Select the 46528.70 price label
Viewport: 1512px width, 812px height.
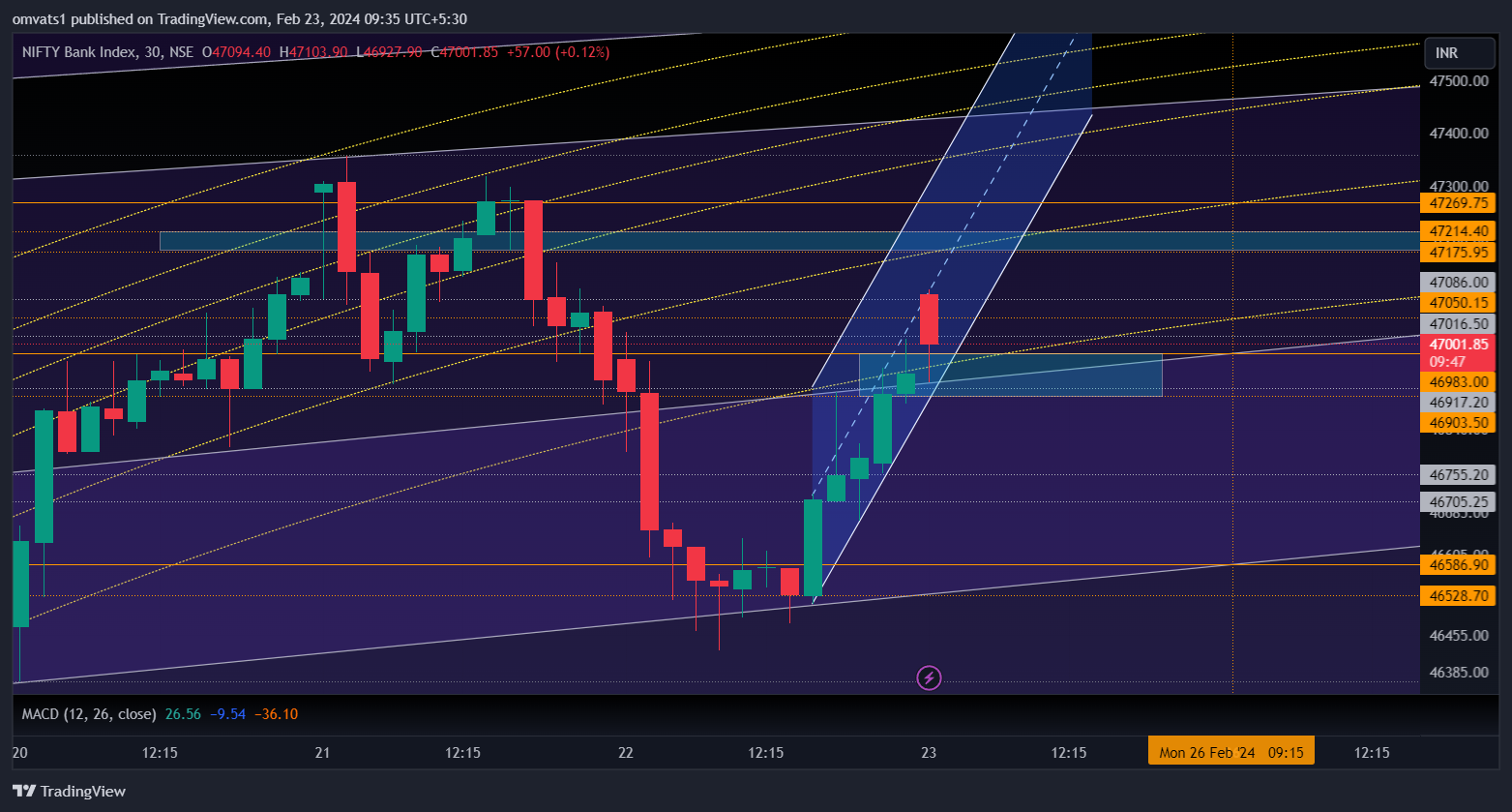(1458, 595)
